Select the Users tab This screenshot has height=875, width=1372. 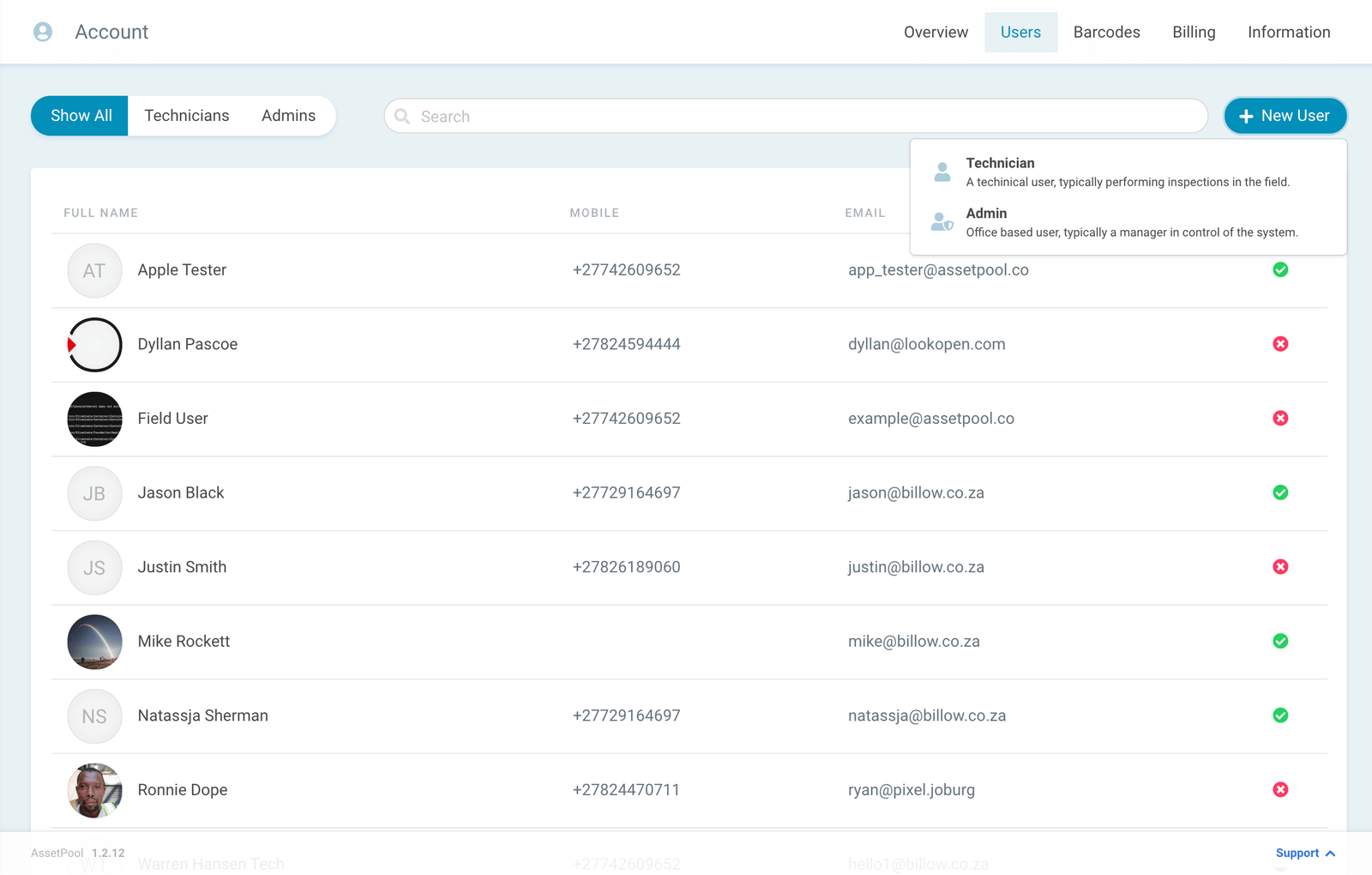[1020, 32]
